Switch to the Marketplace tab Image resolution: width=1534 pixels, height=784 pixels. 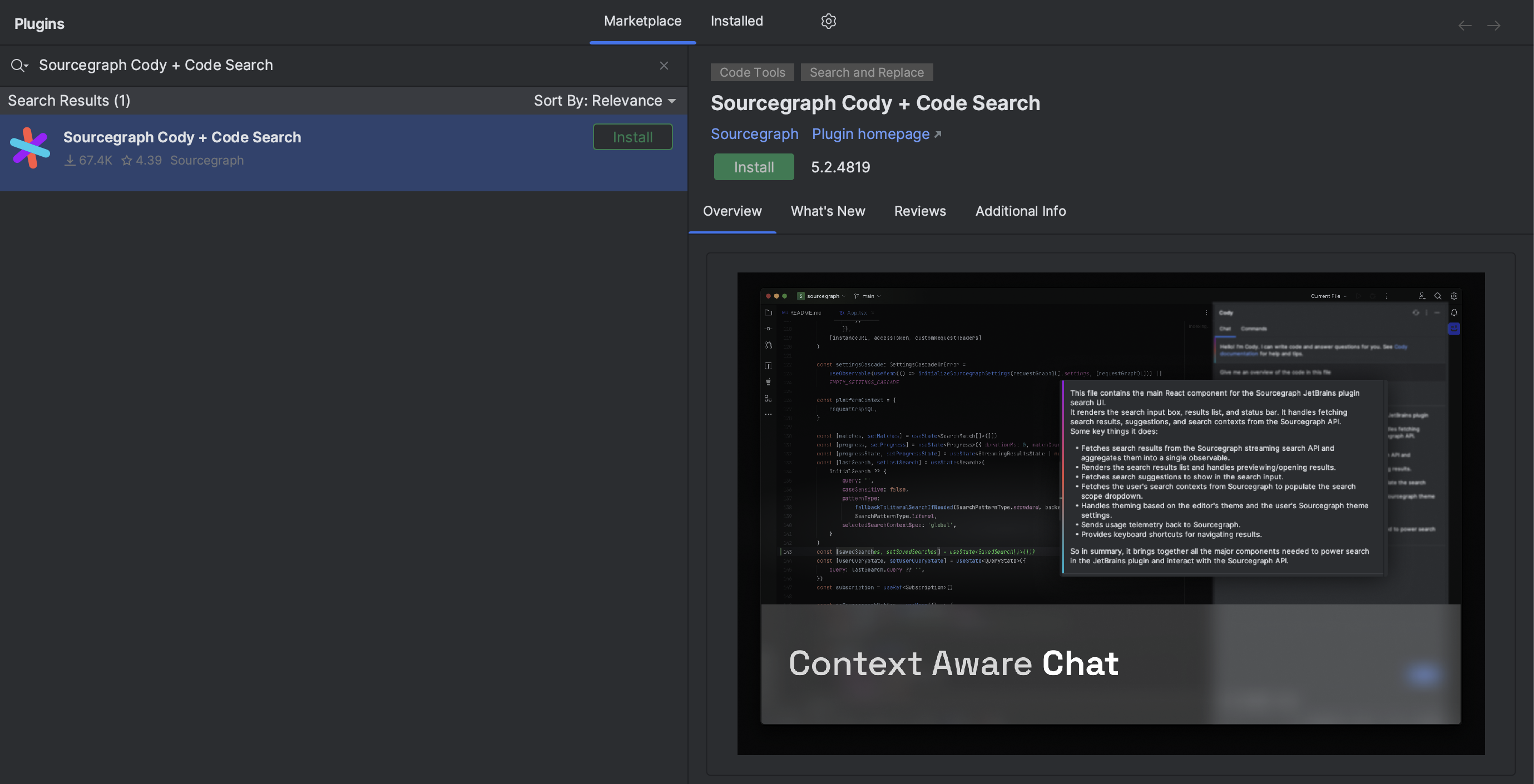(x=642, y=22)
